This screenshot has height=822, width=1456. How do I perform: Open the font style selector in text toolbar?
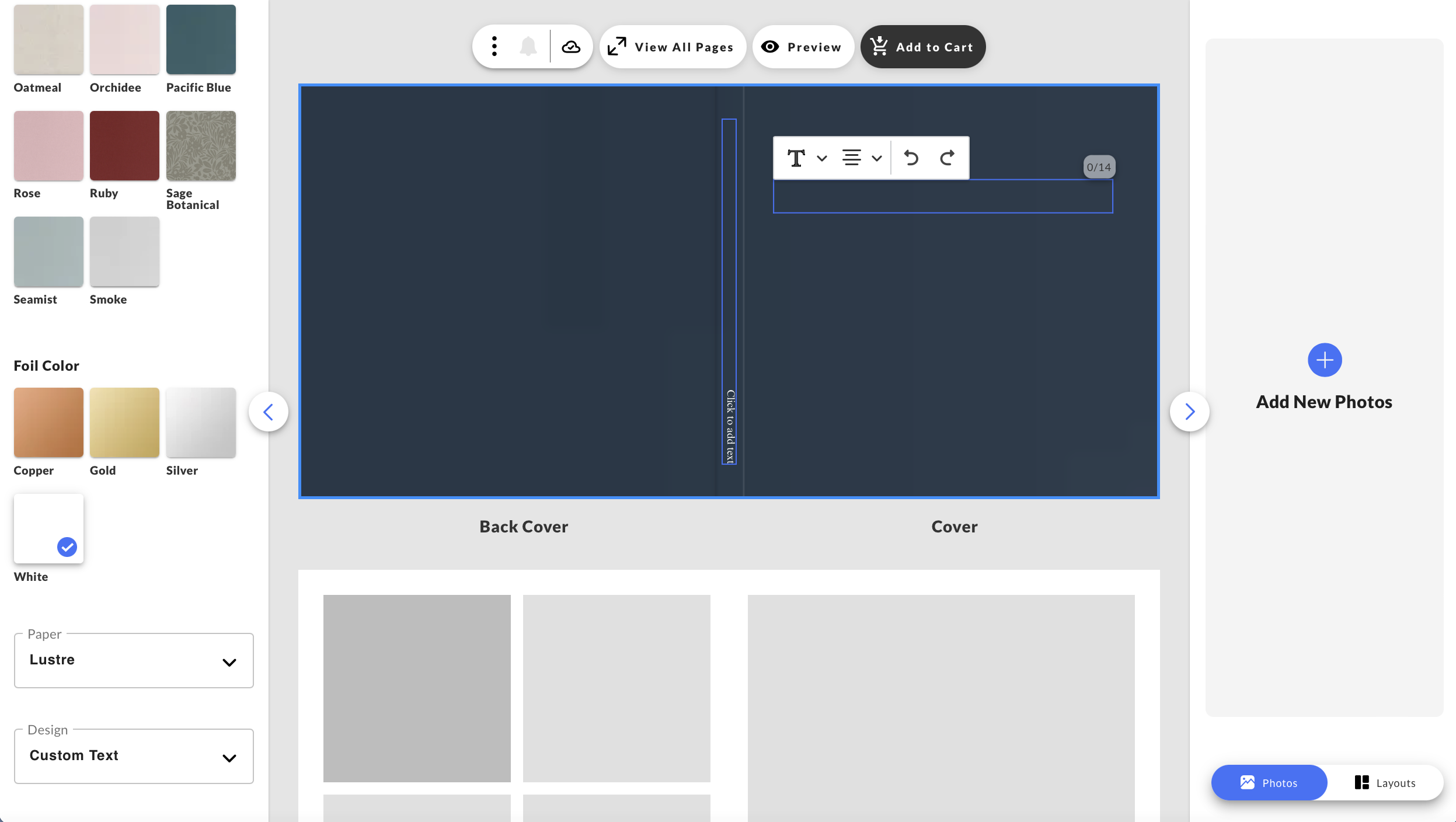point(804,157)
